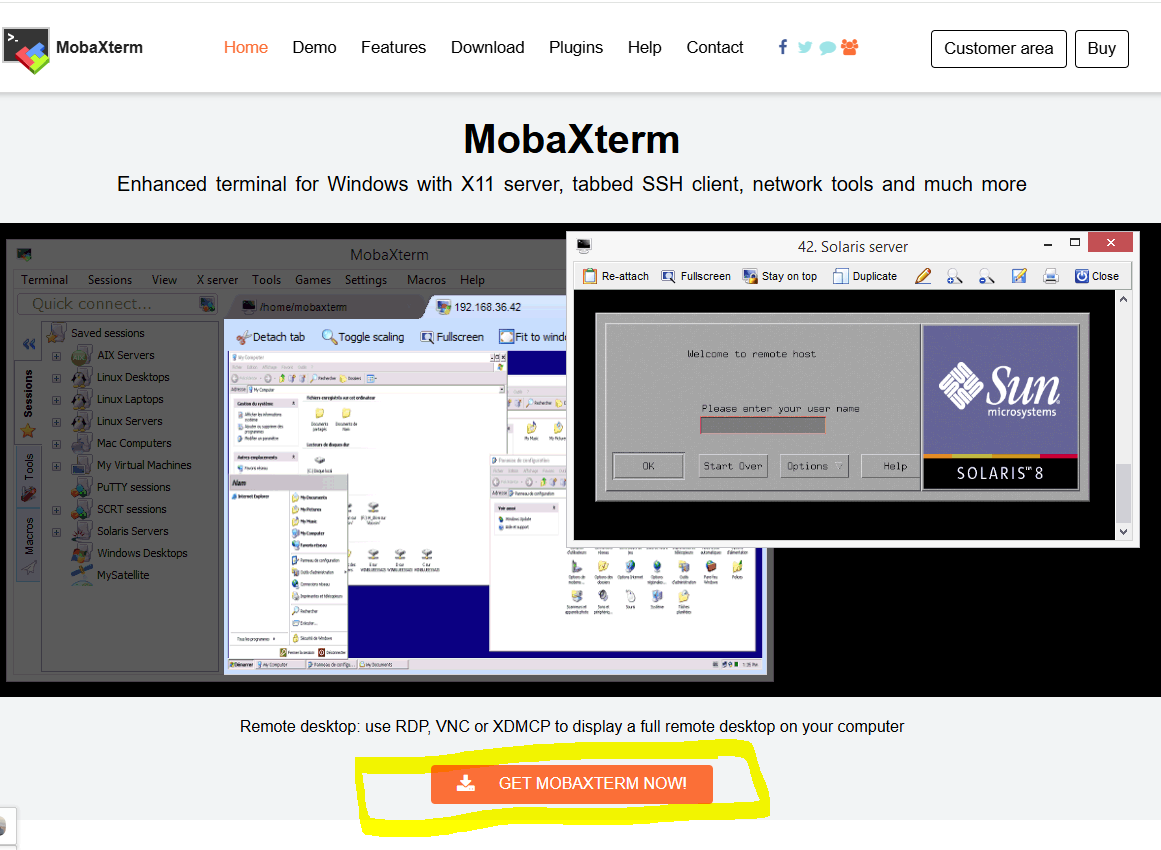Screen dimensions: 1161x850
Task: Open the Customer area button
Action: tap(998, 49)
